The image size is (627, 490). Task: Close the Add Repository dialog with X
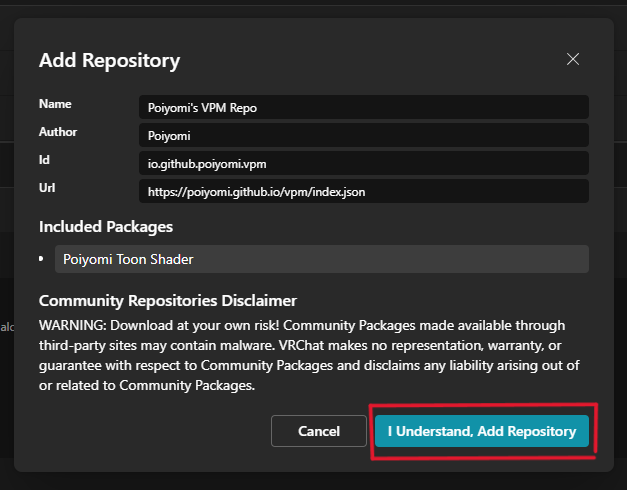573,59
